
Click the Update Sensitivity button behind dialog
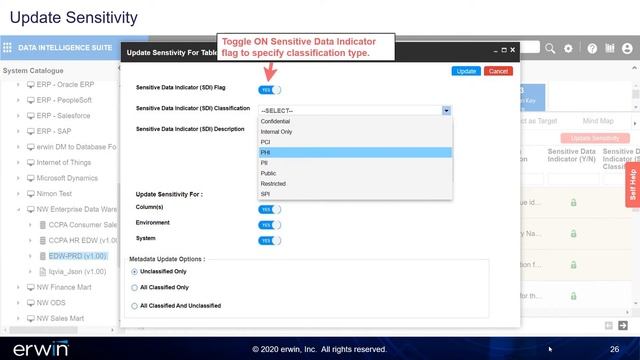[595, 138]
